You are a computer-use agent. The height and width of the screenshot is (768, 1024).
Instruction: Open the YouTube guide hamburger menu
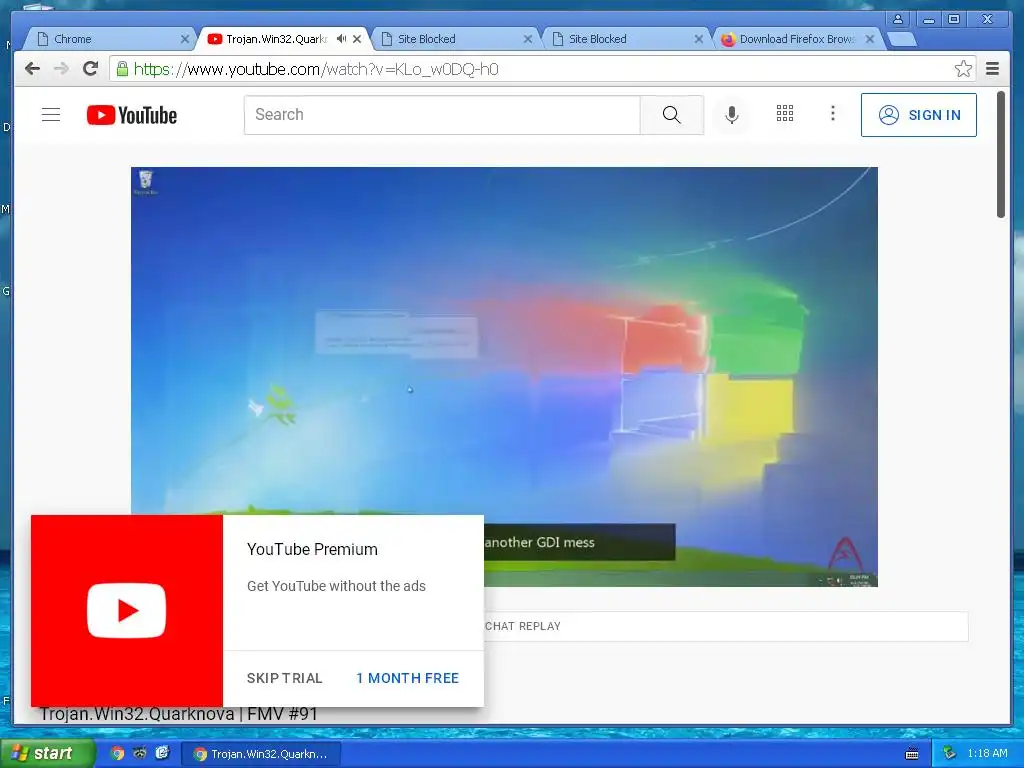(51, 115)
